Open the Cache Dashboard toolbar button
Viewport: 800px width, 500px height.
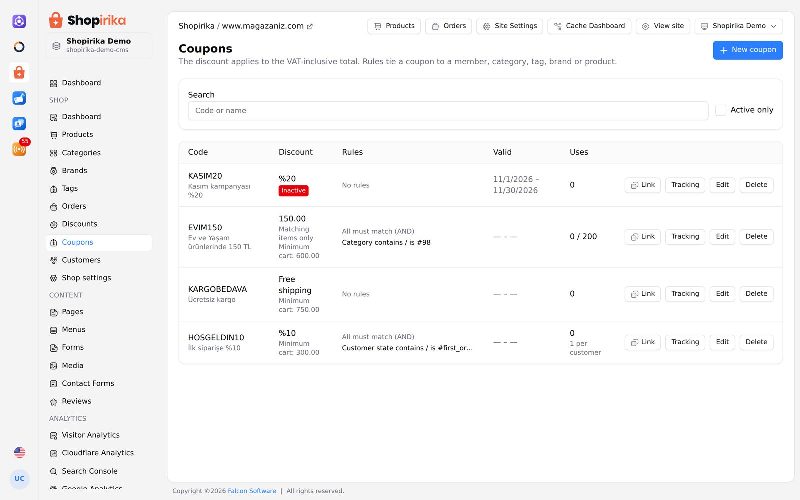589,26
